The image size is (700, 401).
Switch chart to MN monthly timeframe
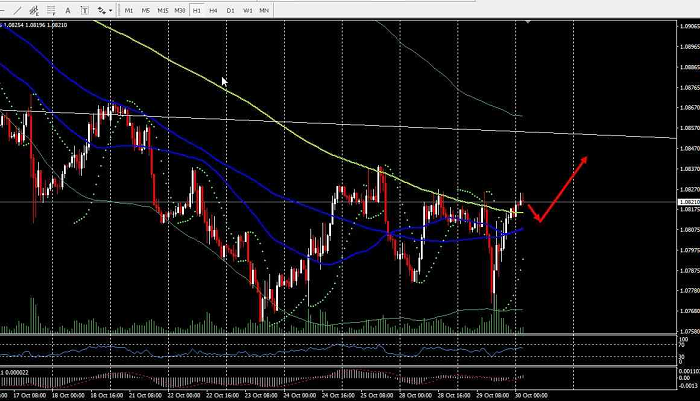click(x=264, y=10)
